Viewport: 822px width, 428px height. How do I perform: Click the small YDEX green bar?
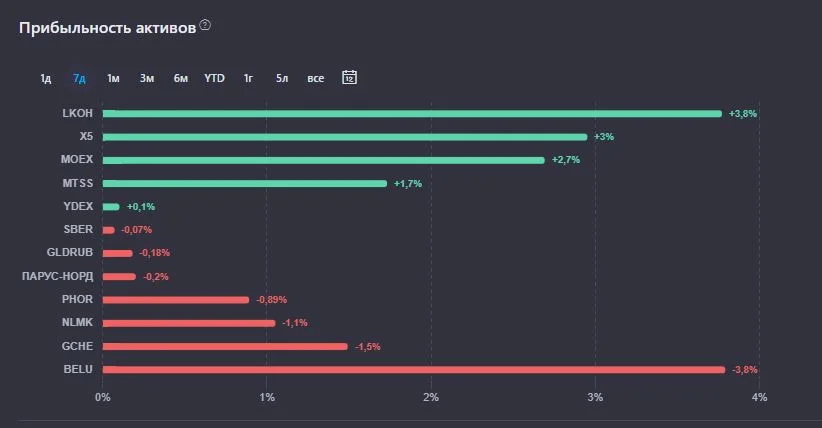[111, 207]
